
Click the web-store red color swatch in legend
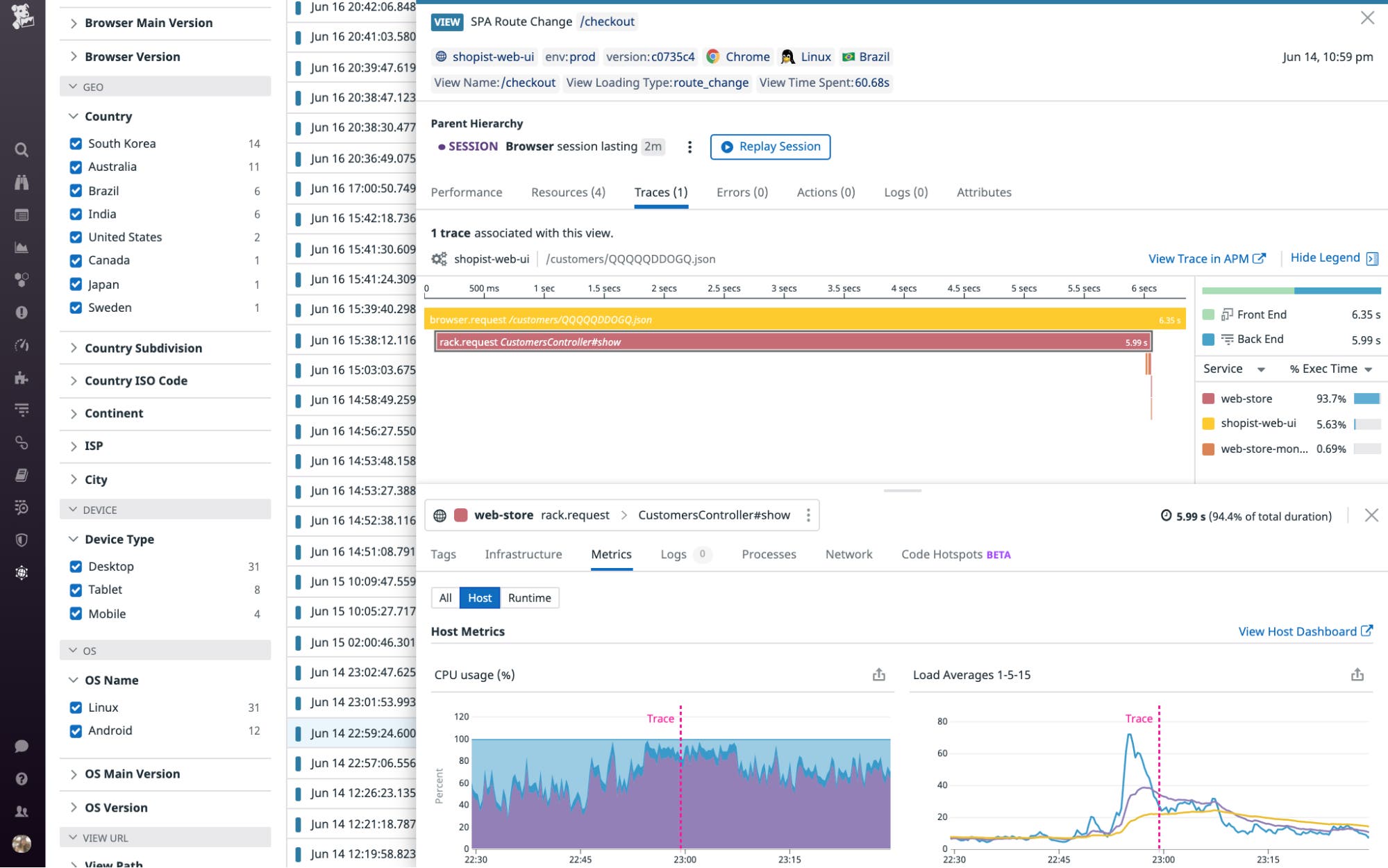(1209, 398)
